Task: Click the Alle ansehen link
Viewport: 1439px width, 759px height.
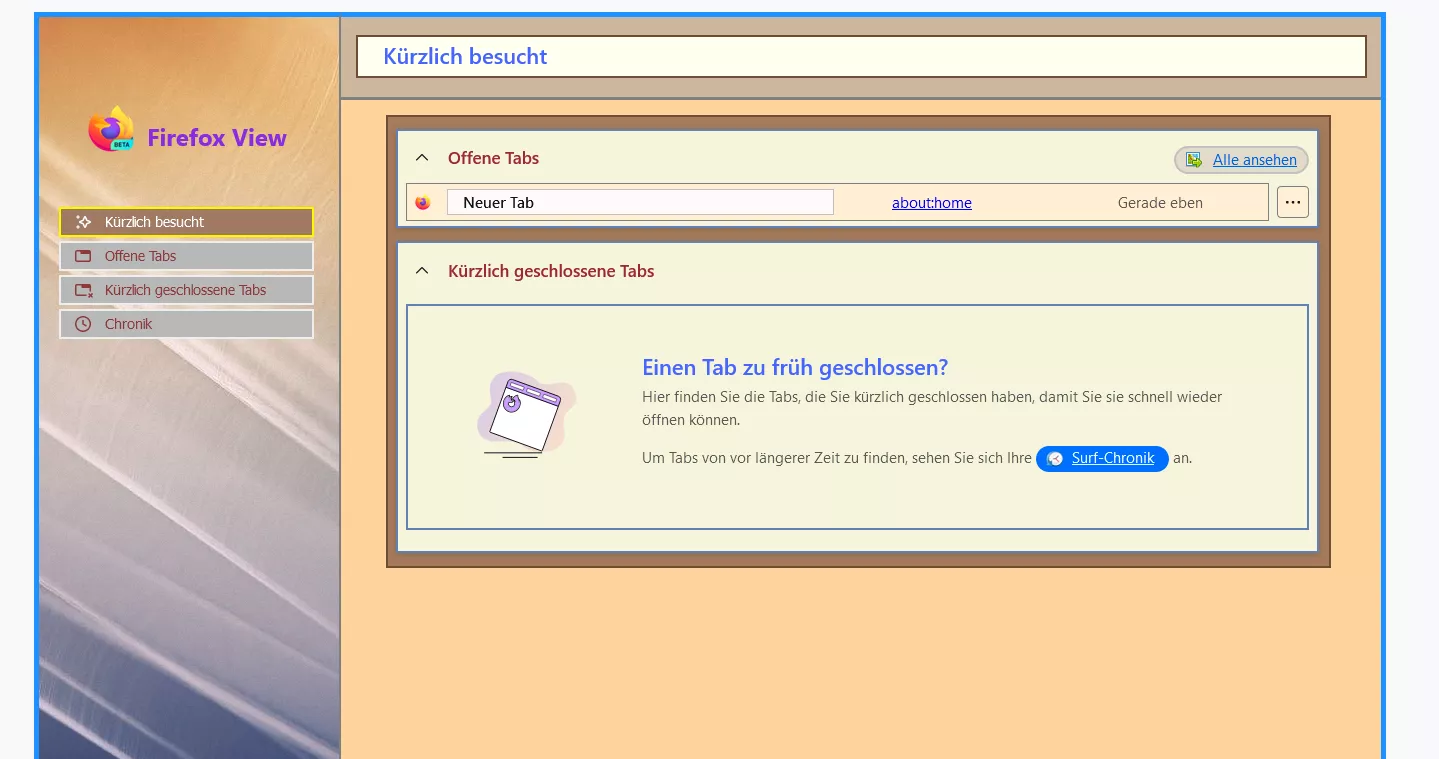Action: pos(1254,160)
